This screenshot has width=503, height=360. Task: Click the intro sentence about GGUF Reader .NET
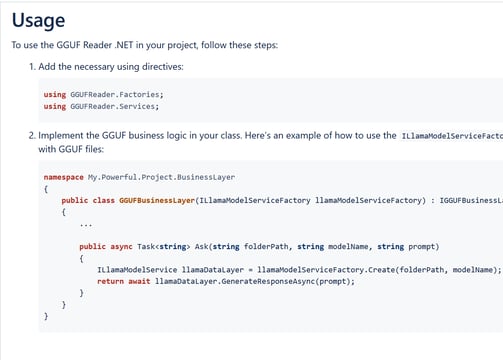coord(145,45)
